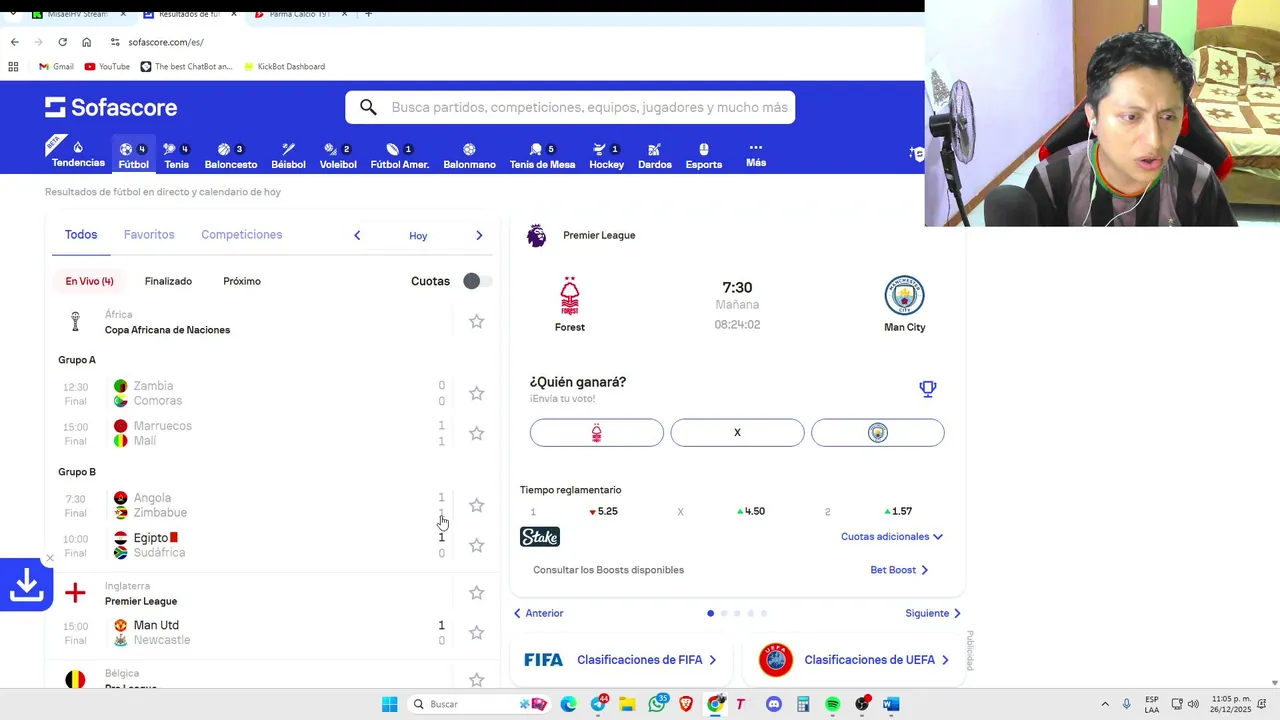Favorite the Copa Africana de Naciones league
This screenshot has height=720, width=1280.
(476, 321)
